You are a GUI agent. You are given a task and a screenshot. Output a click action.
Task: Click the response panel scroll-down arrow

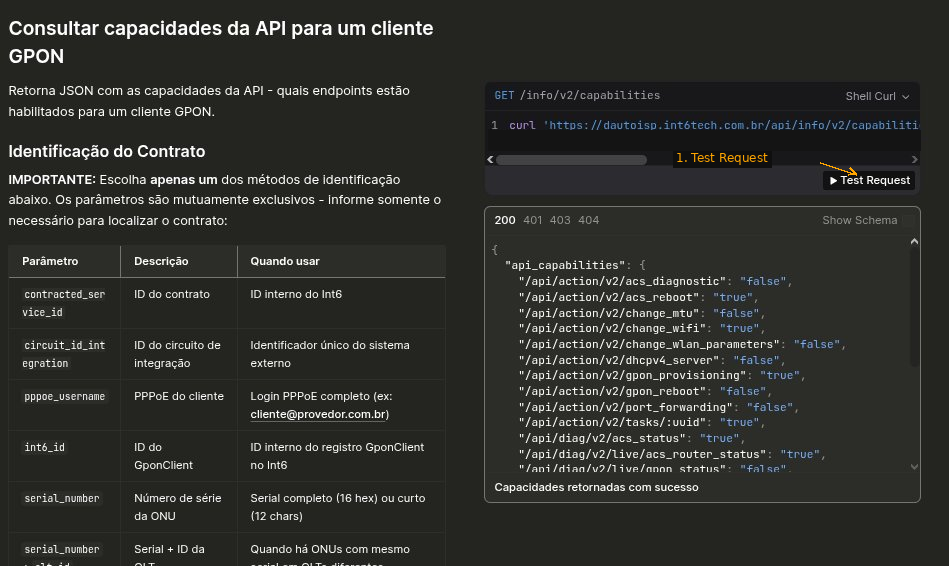tap(915, 467)
